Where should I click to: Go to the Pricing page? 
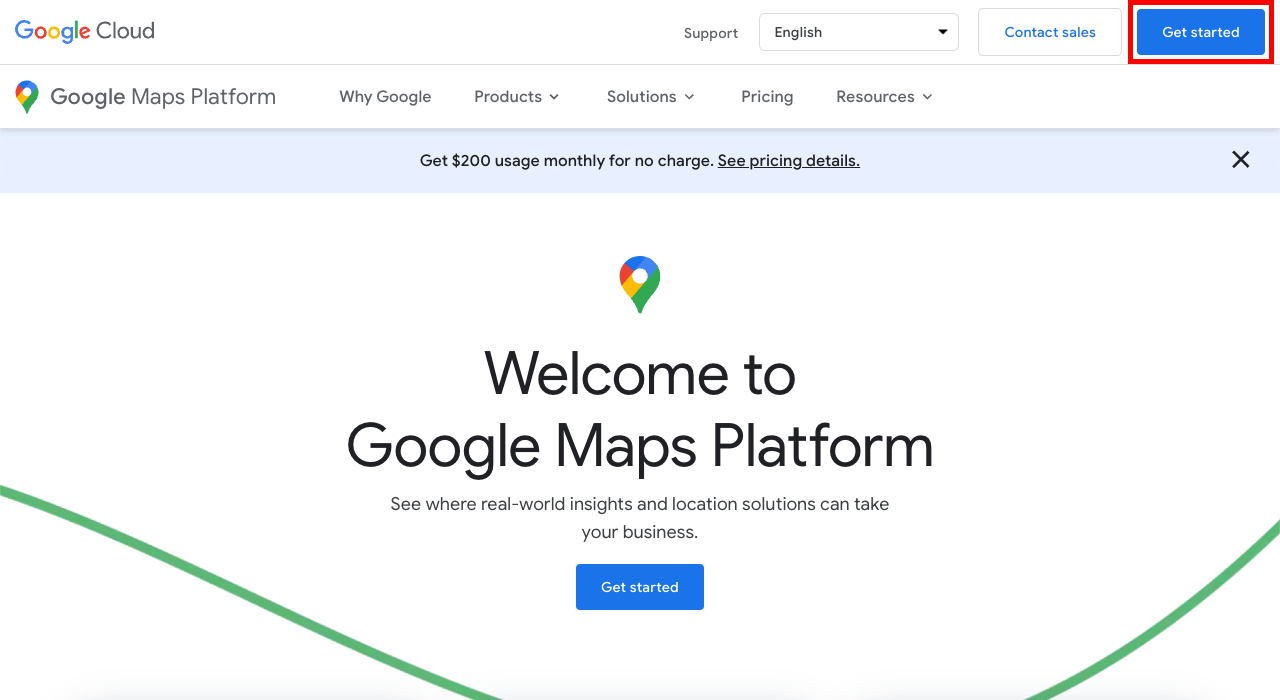point(767,97)
